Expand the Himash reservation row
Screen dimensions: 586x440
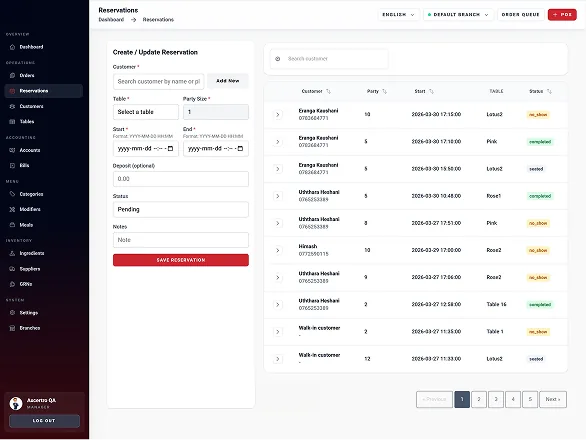click(278, 250)
